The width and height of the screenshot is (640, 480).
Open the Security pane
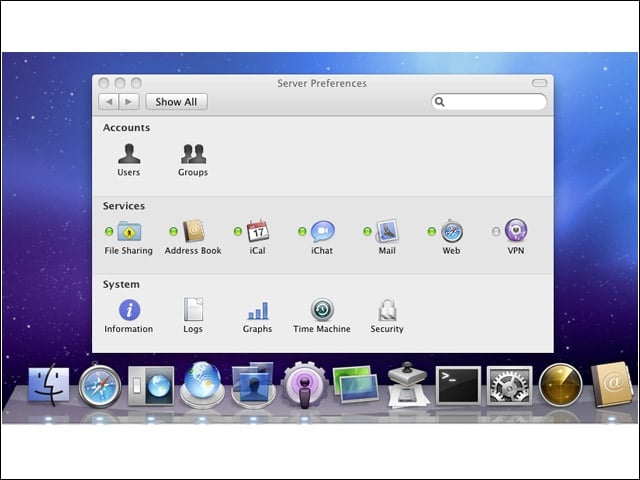(x=387, y=316)
